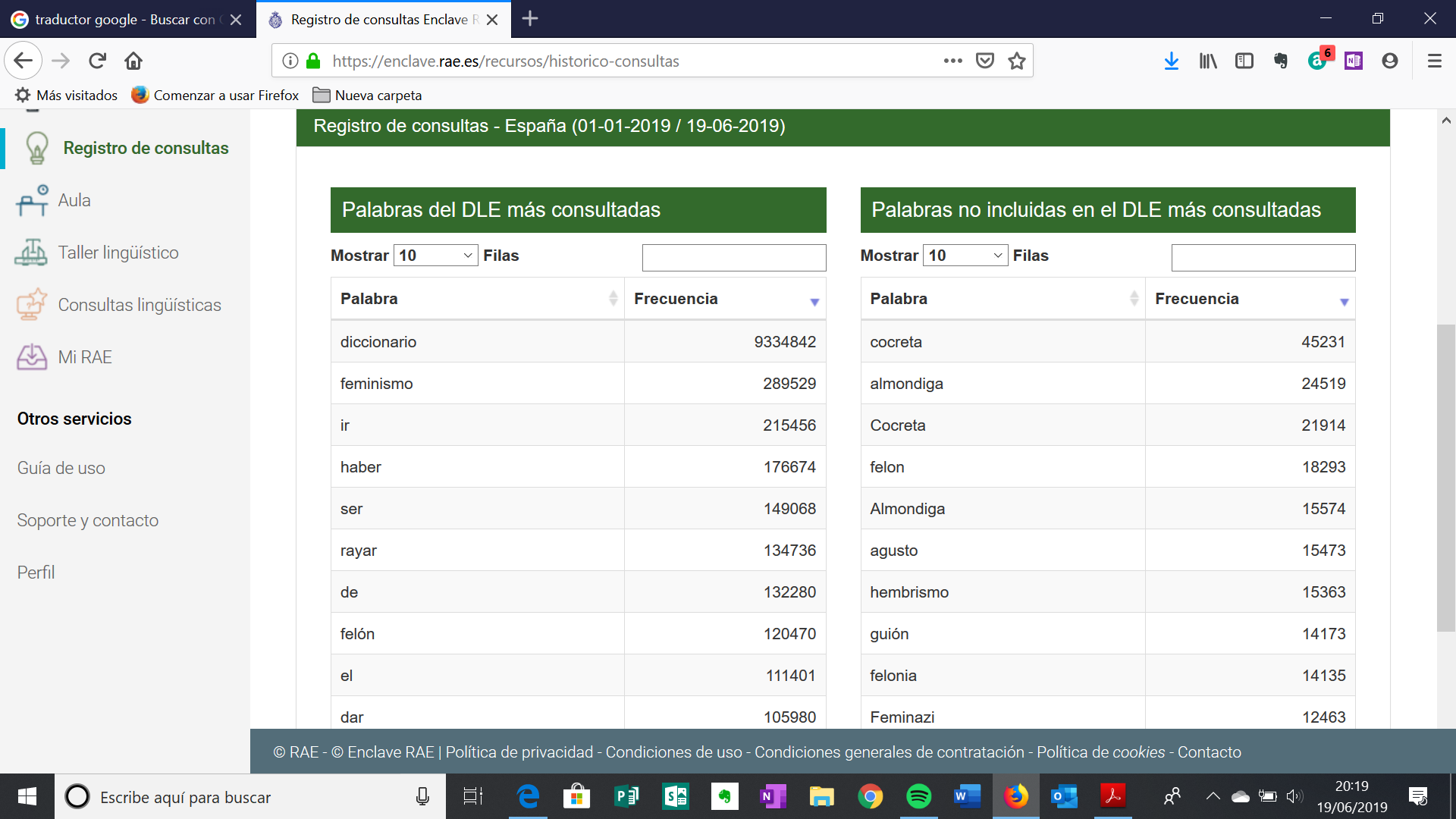Open Mostrar rows dropdown for non-included words
The width and height of the screenshot is (1456, 819).
click(x=965, y=256)
